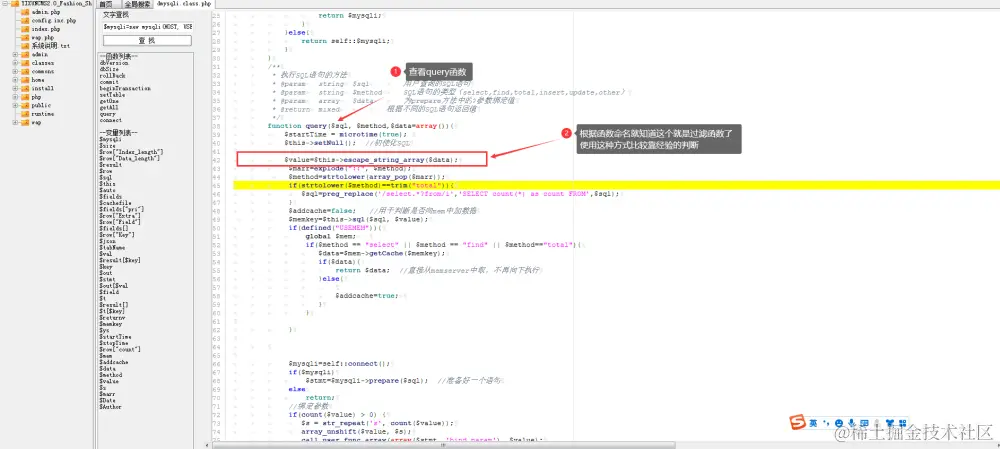This screenshot has height=449, width=1000.
Task: Select the $Author variable
Action: pyautogui.click(x=111, y=406)
